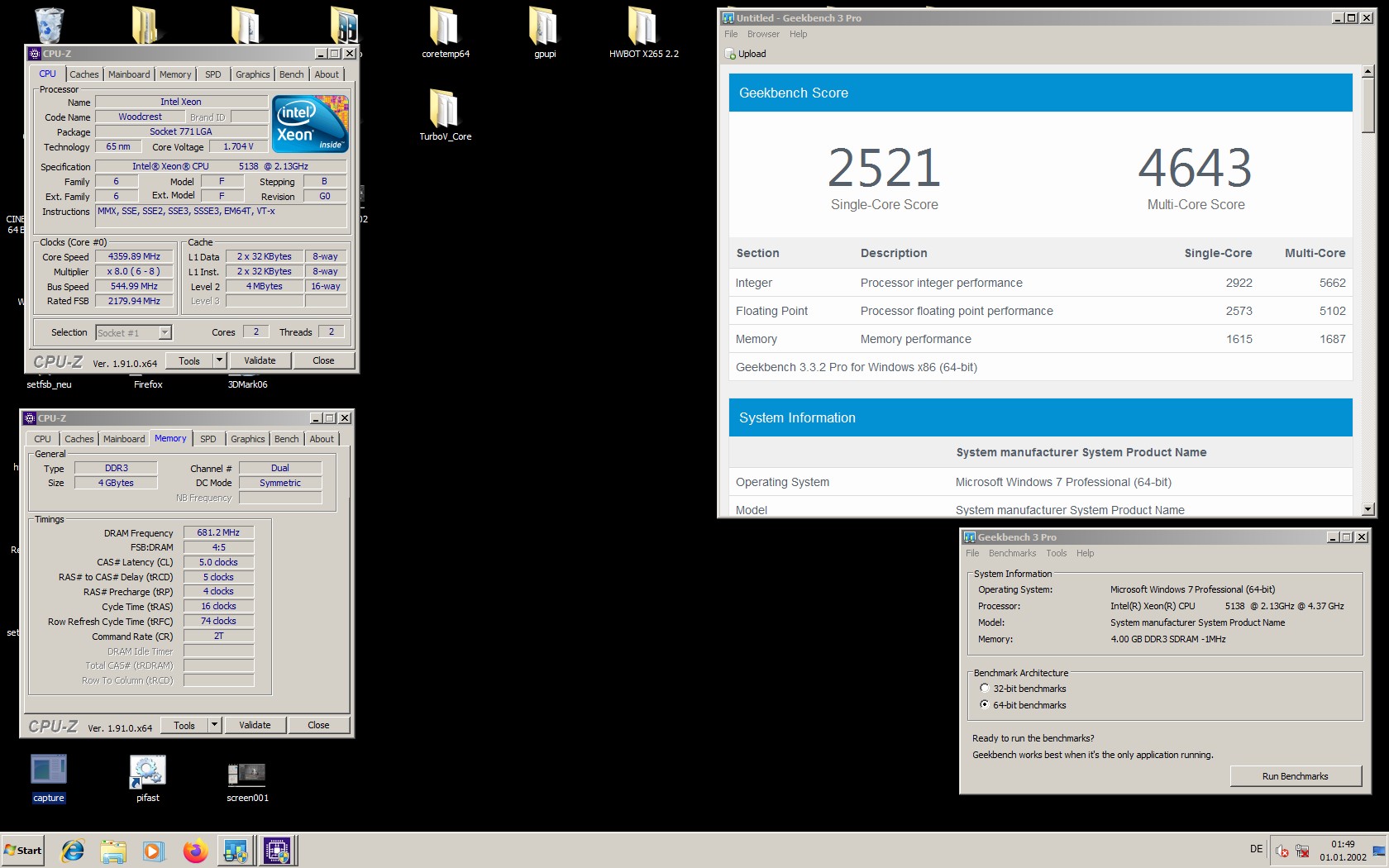
Task: Select 64-bit benchmarks option
Action: (x=985, y=704)
